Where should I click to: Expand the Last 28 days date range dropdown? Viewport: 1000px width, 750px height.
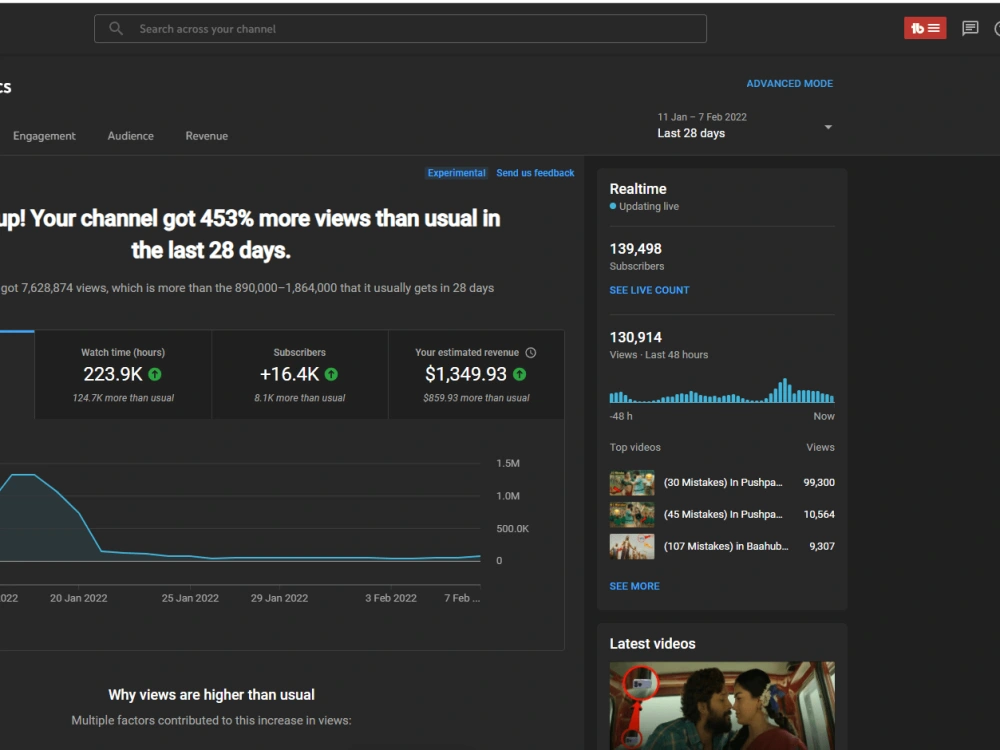click(x=745, y=126)
